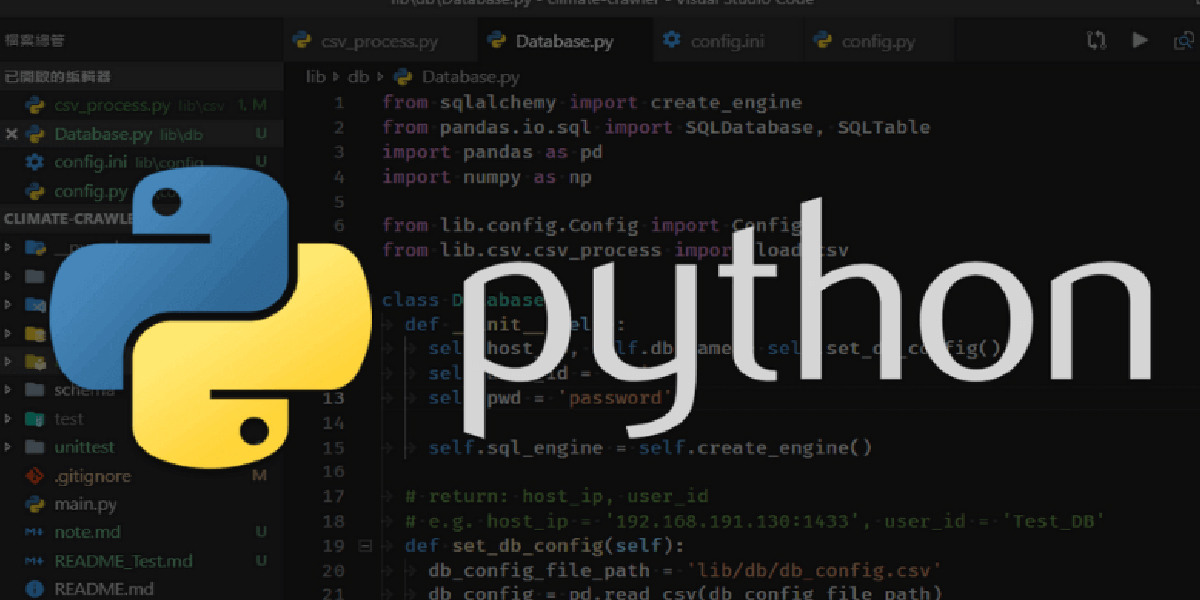Click the db breadcrumb segment
This screenshot has height=600, width=1200.
tap(359, 76)
